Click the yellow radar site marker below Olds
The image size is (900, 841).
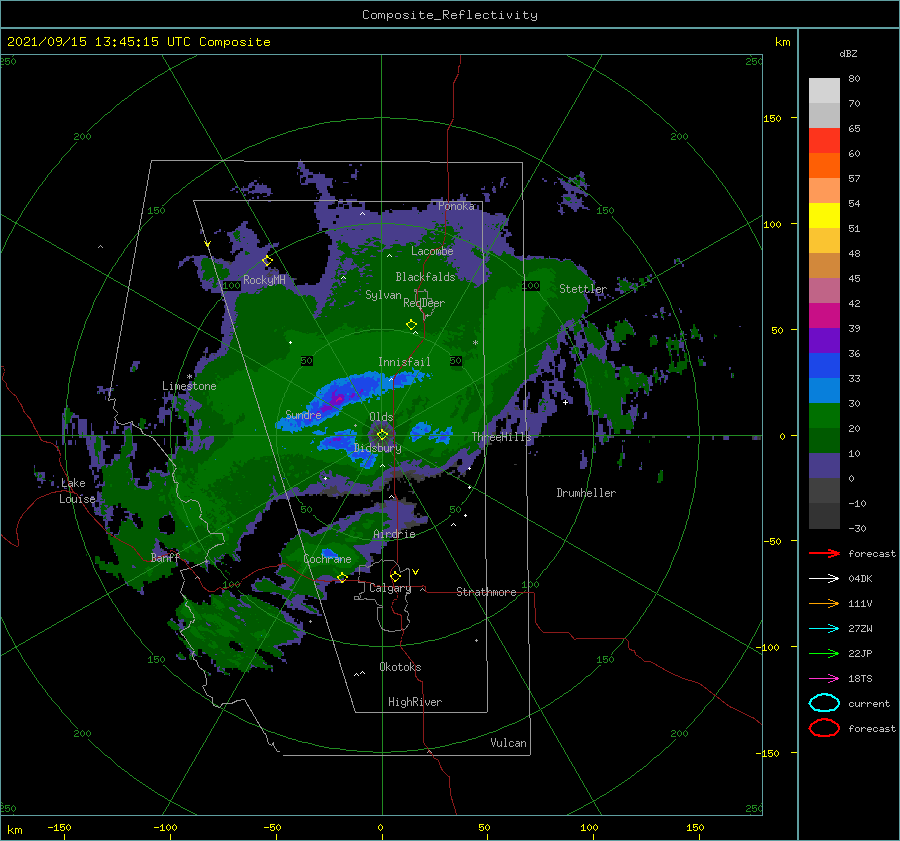click(382, 435)
